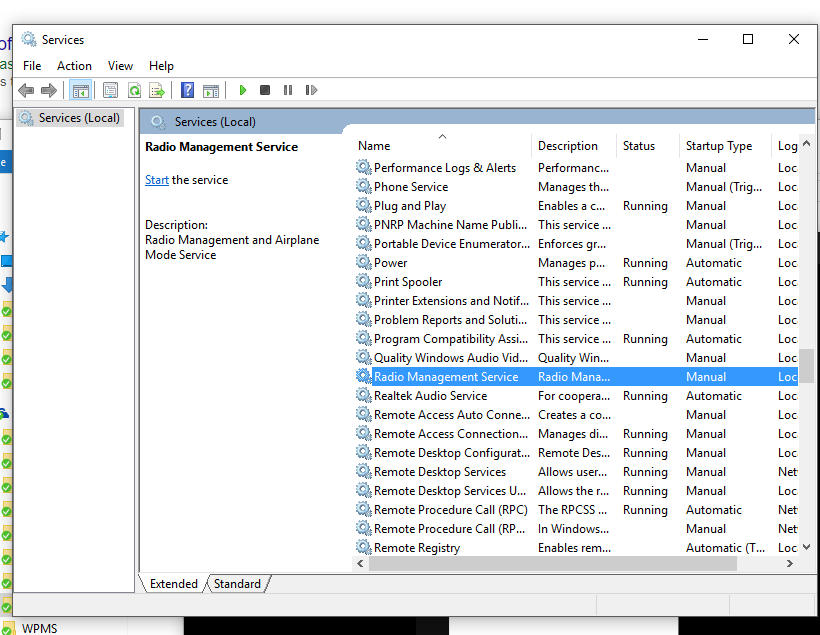Viewport: 820px width, 635px height.
Task: Click gear icon beside Remote Desktop Services
Action: tap(363, 471)
